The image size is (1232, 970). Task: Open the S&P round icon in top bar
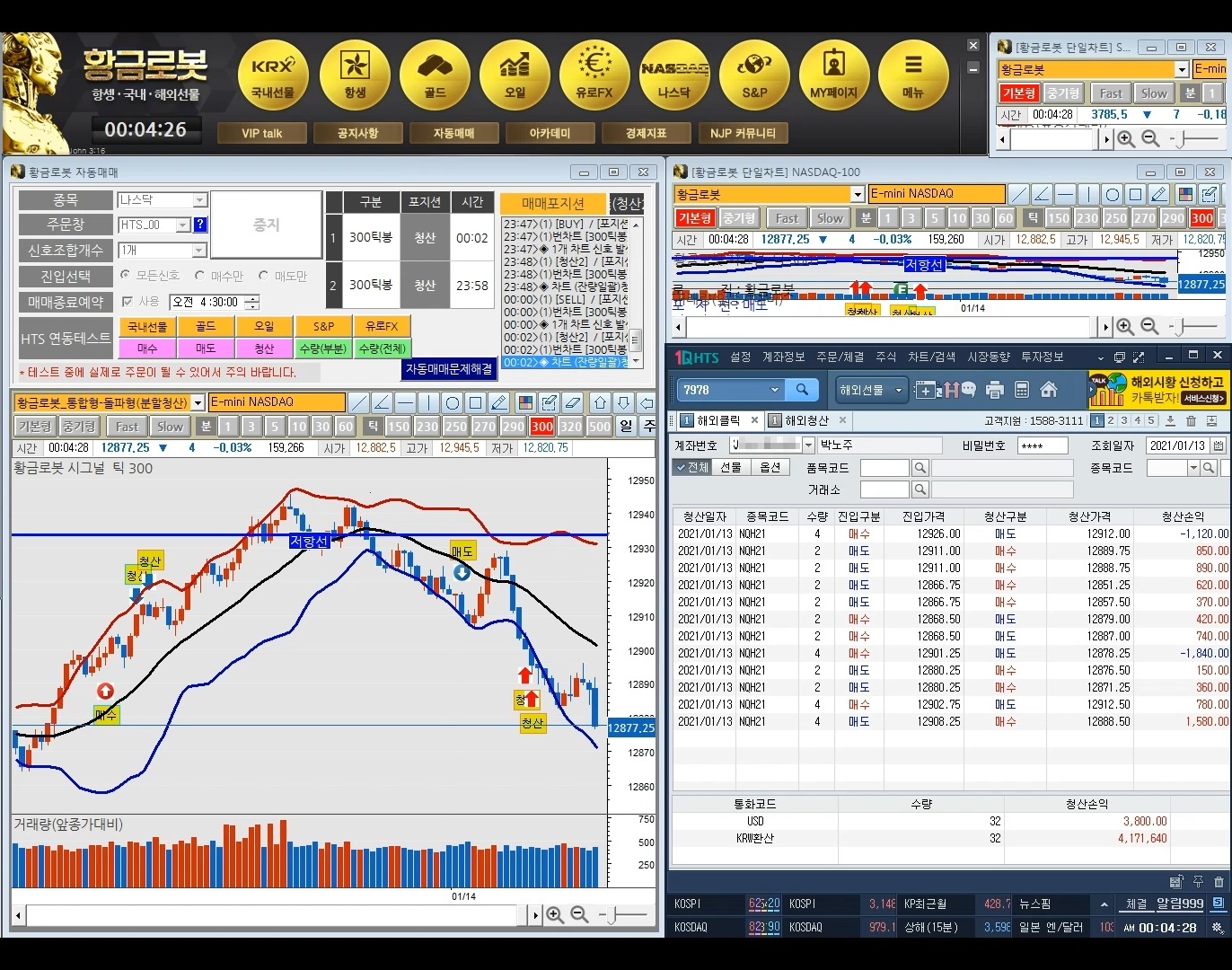pyautogui.click(x=754, y=75)
